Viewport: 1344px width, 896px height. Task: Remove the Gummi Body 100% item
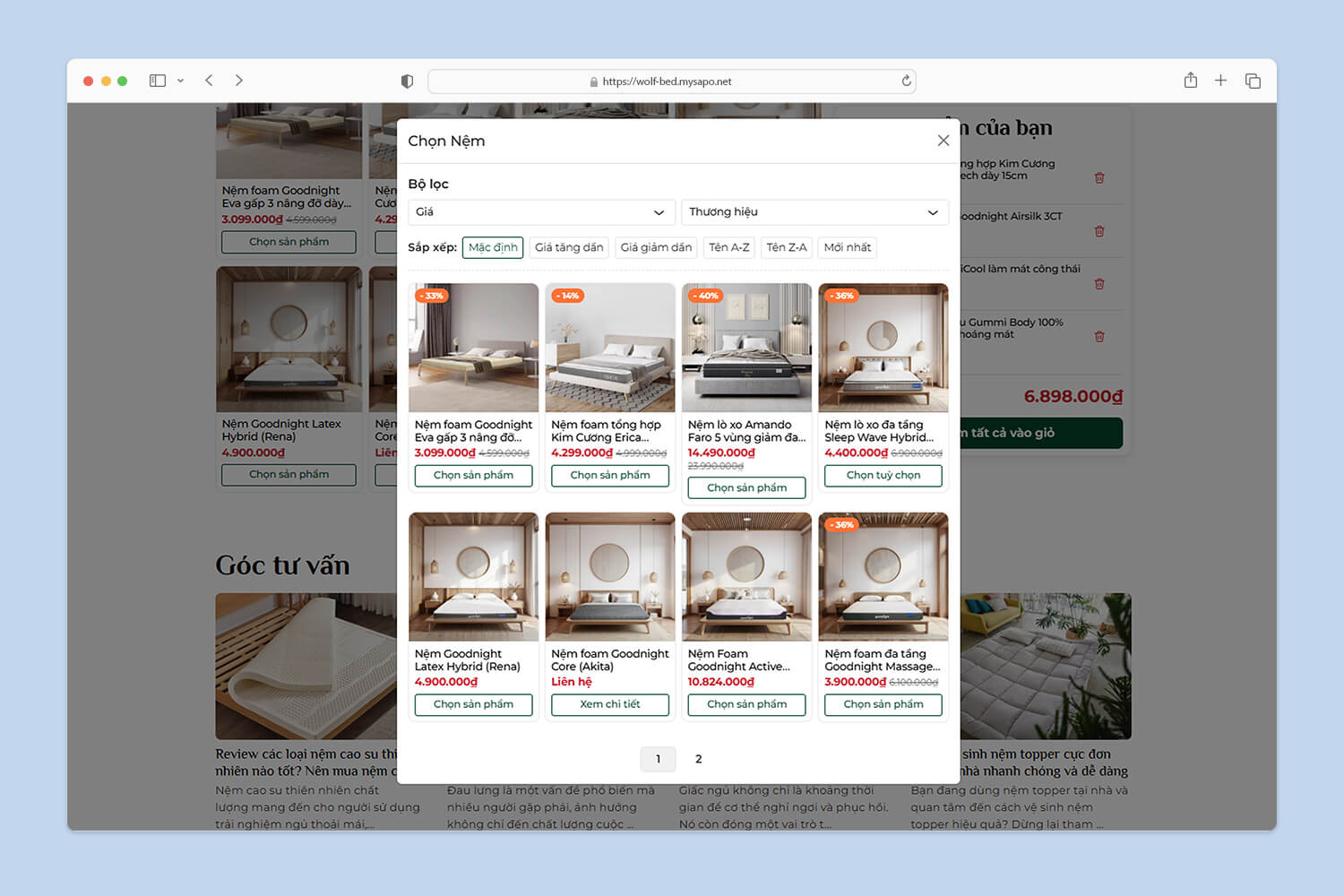1099,337
